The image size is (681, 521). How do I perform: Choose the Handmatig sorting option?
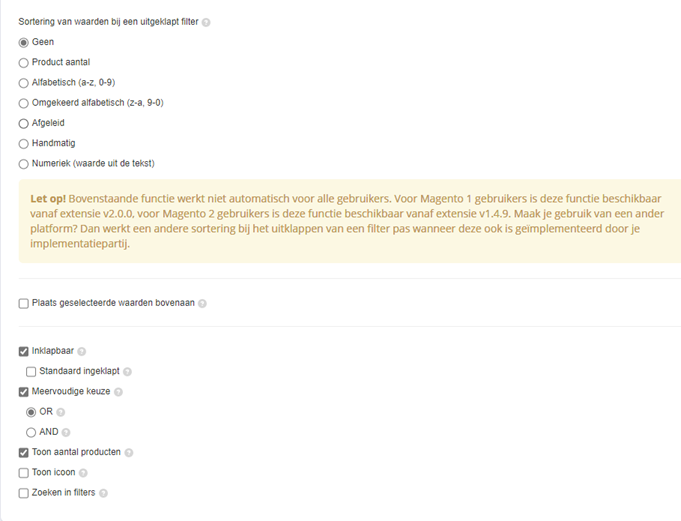click(x=23, y=144)
